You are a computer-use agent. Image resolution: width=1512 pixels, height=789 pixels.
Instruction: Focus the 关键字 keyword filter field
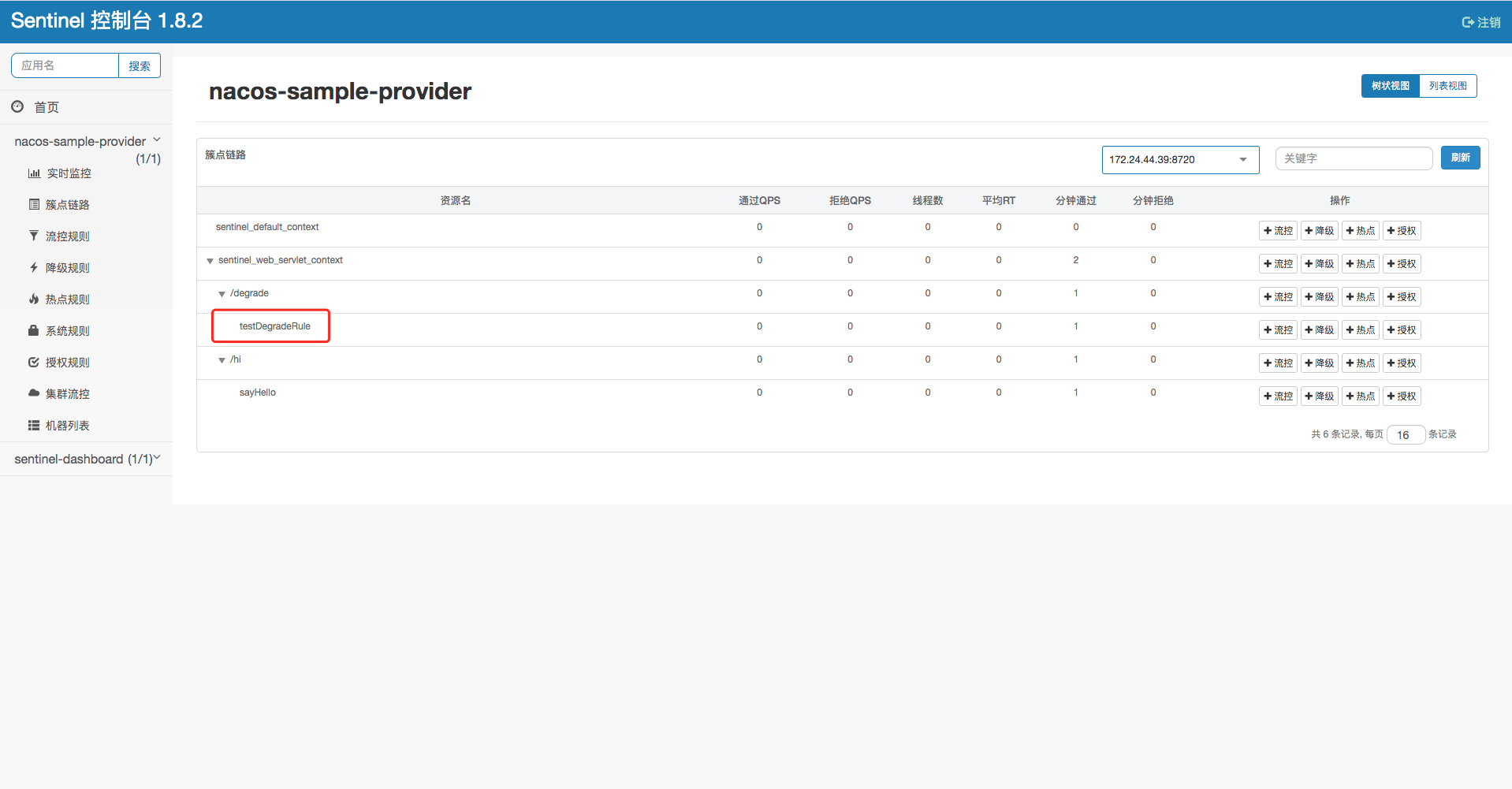point(1354,158)
